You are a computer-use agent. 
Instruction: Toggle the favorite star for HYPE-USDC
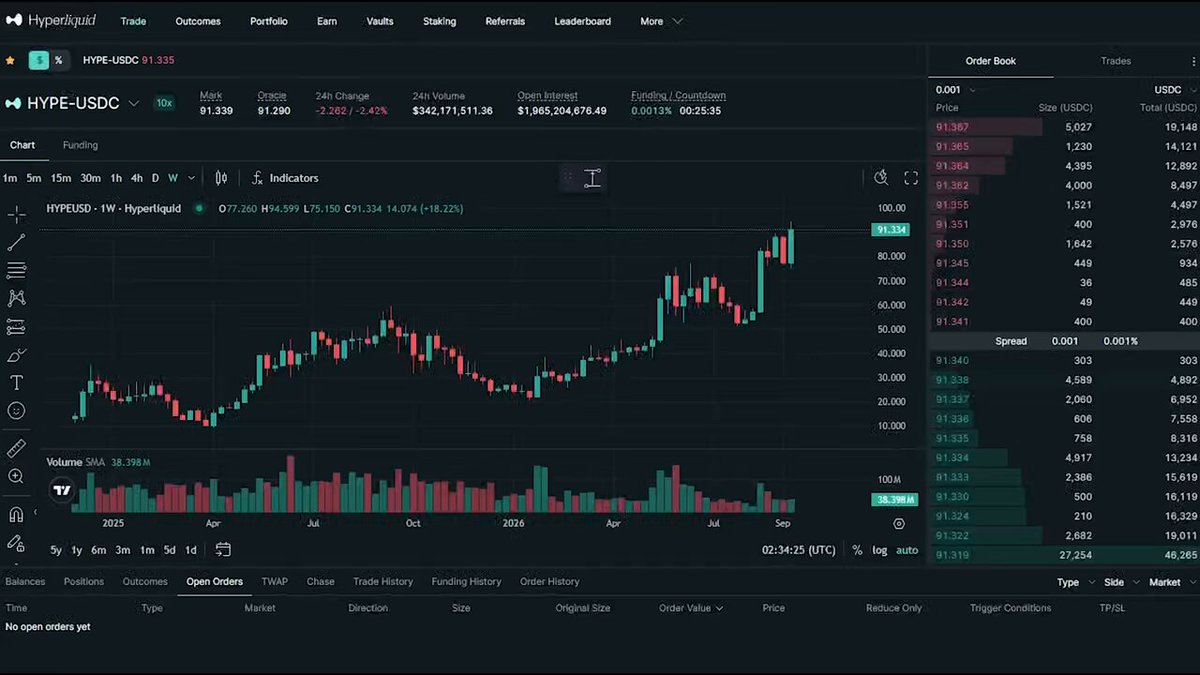[10, 60]
